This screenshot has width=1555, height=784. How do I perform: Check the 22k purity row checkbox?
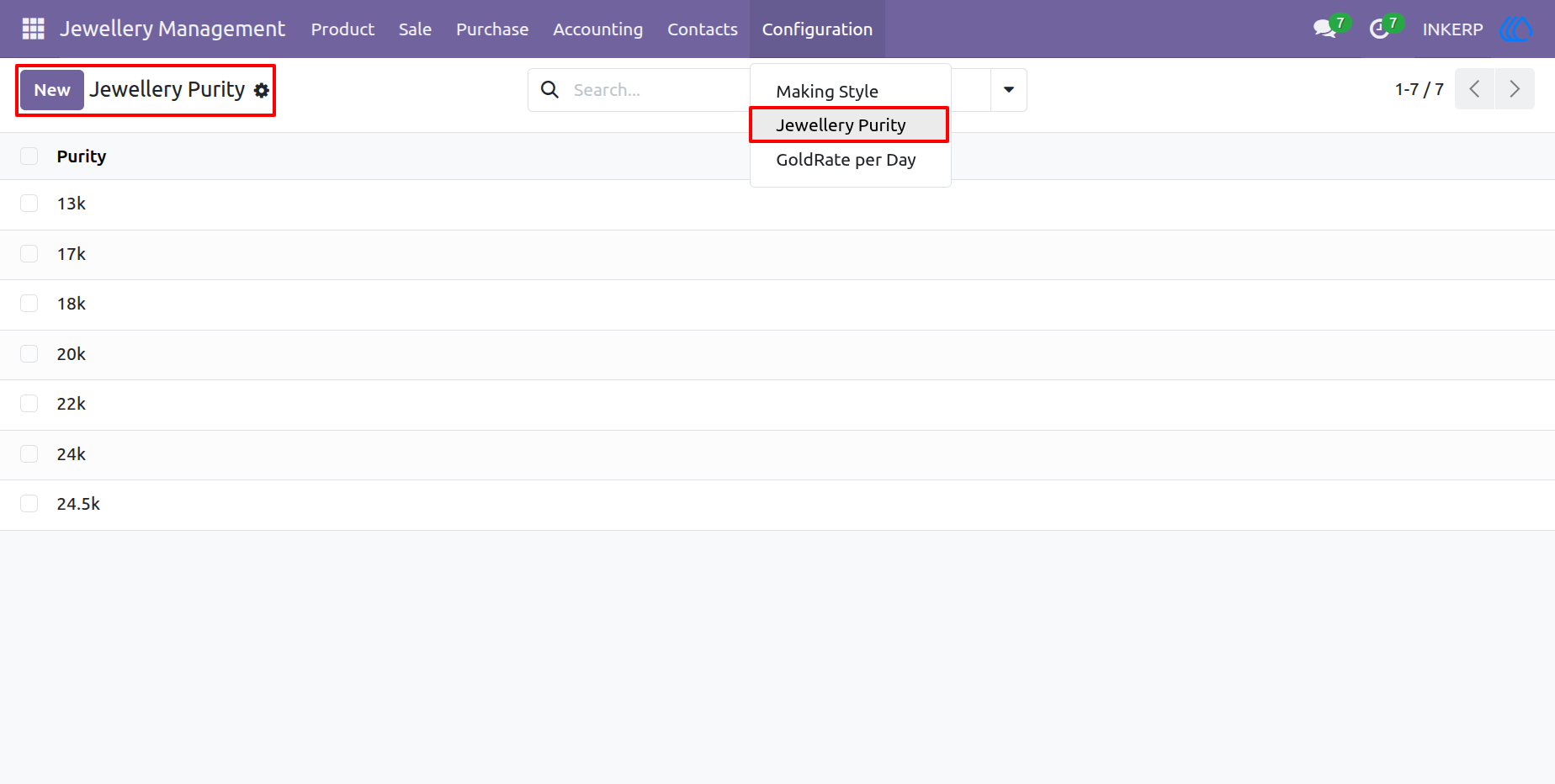29,404
